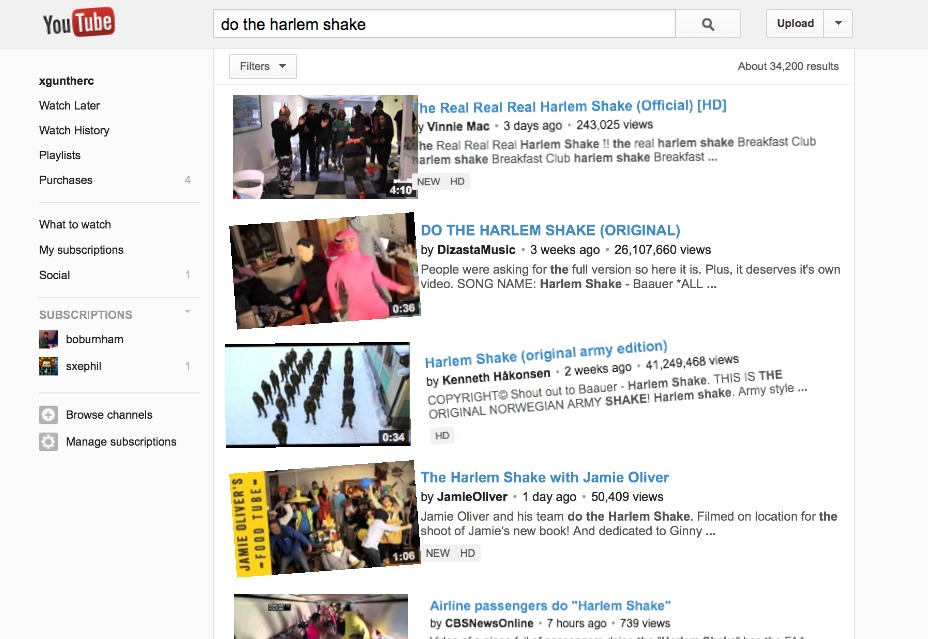Click the Manage subscriptions gear icon
The width and height of the screenshot is (928, 639).
[49, 441]
